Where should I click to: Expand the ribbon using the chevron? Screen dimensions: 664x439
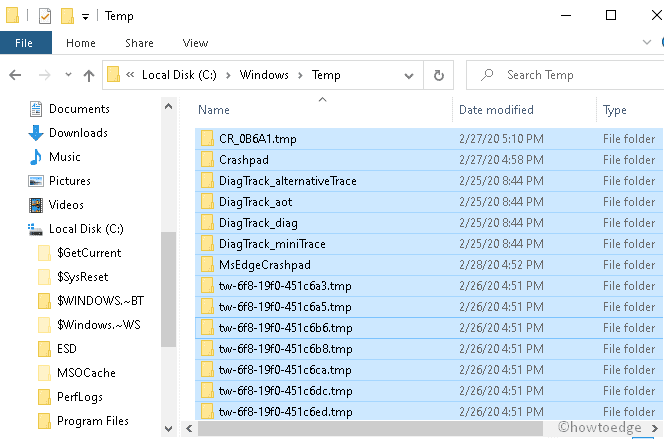(x=645, y=43)
